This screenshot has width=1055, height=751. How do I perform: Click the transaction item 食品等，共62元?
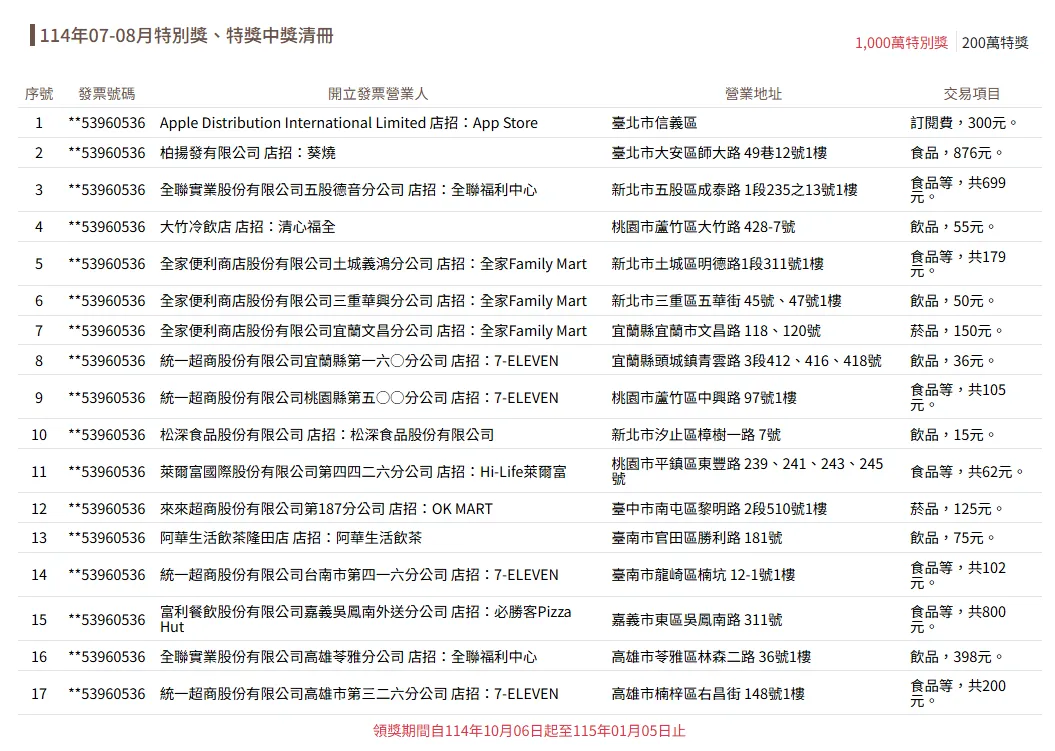tap(967, 472)
